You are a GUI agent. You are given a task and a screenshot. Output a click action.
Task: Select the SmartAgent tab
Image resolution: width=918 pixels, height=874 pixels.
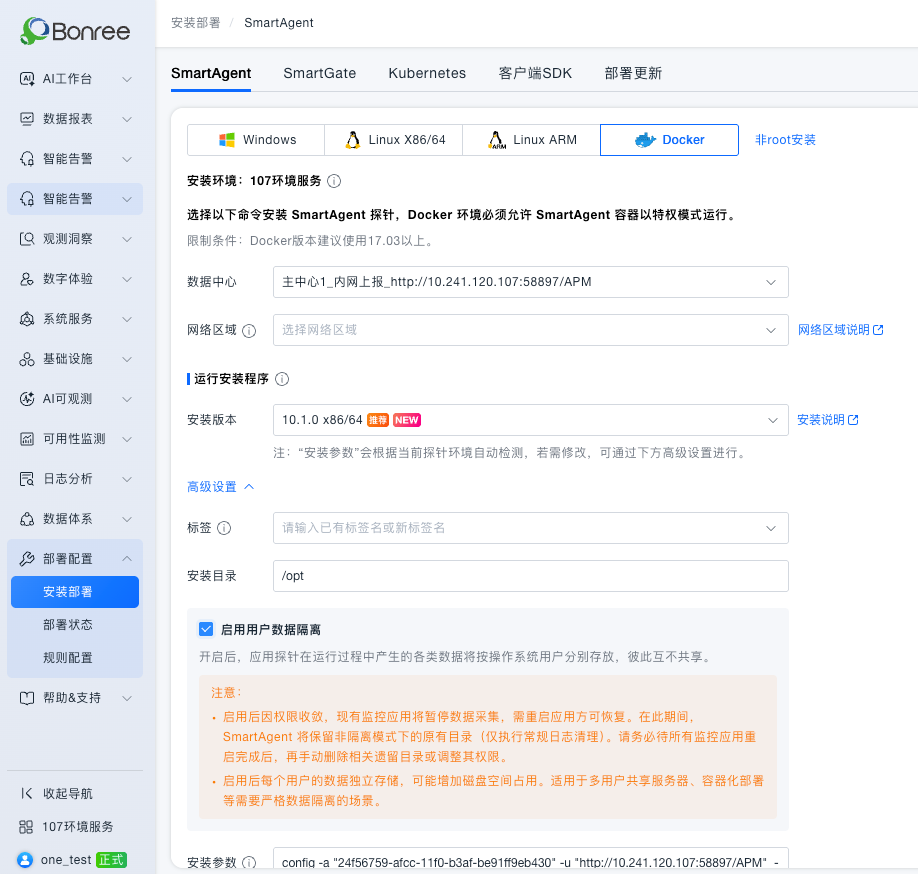(x=211, y=73)
